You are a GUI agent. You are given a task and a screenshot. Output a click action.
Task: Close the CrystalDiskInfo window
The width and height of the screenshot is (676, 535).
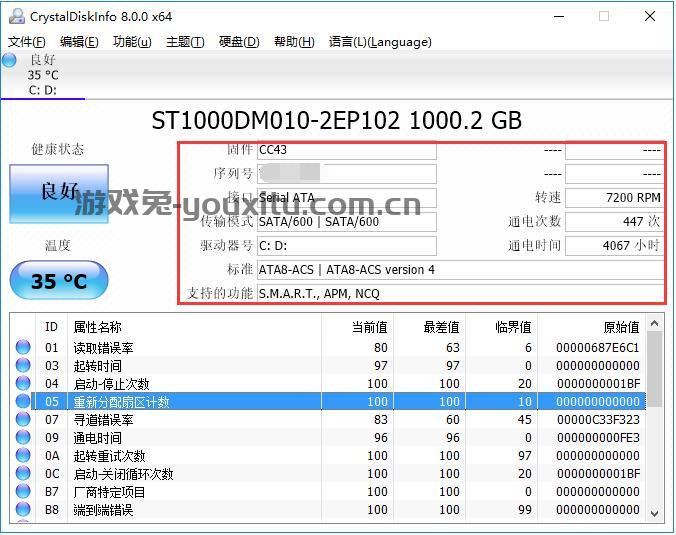[x=650, y=17]
